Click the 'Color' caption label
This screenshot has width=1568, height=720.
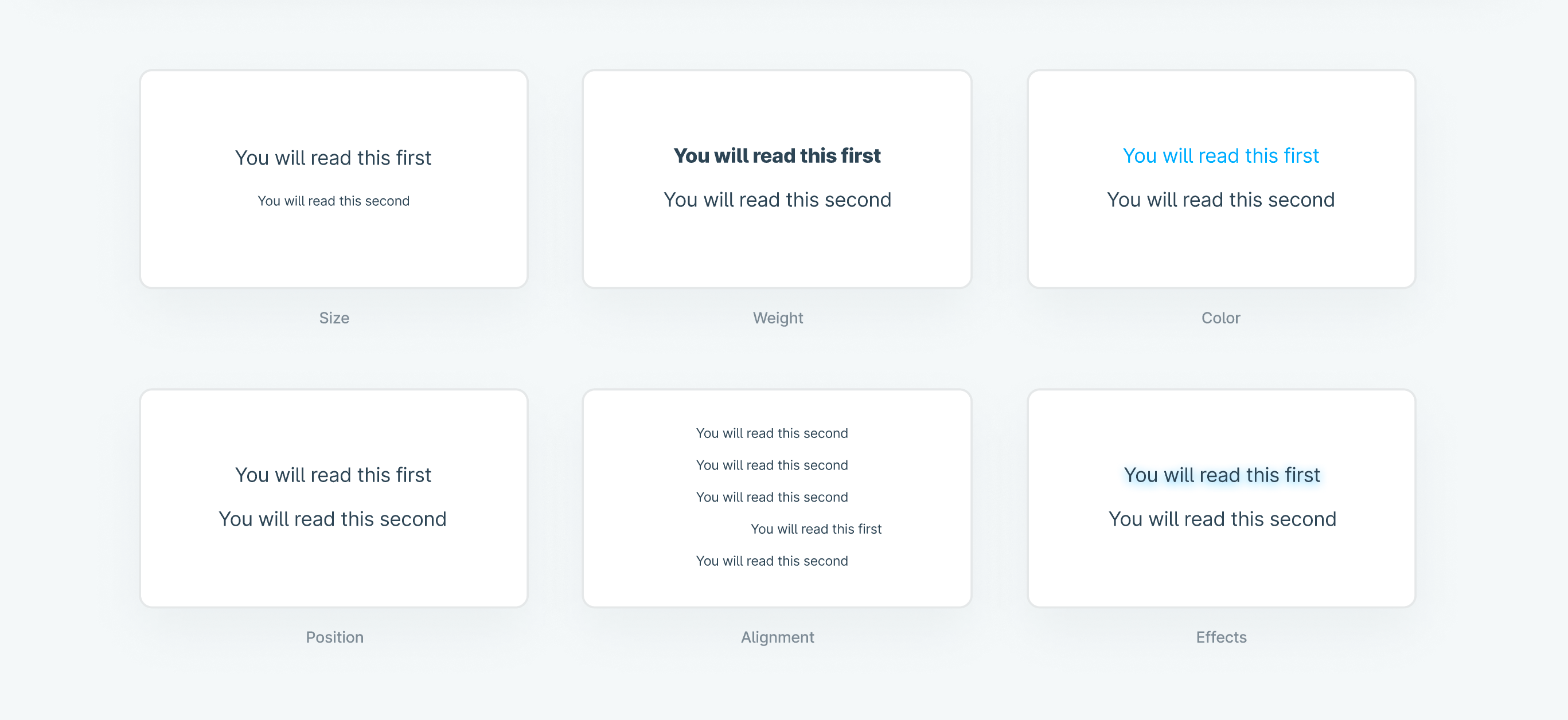click(1220, 318)
